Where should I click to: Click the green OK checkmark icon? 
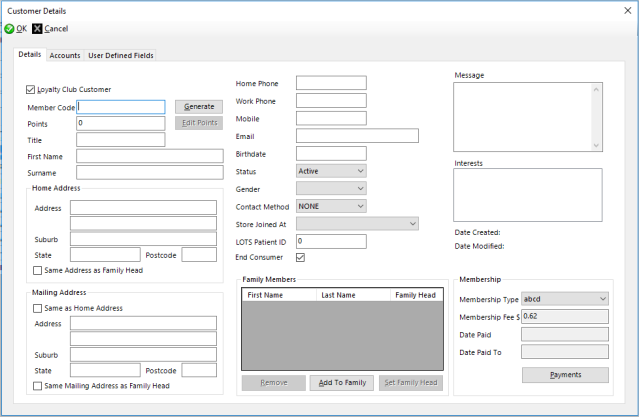[x=9, y=29]
